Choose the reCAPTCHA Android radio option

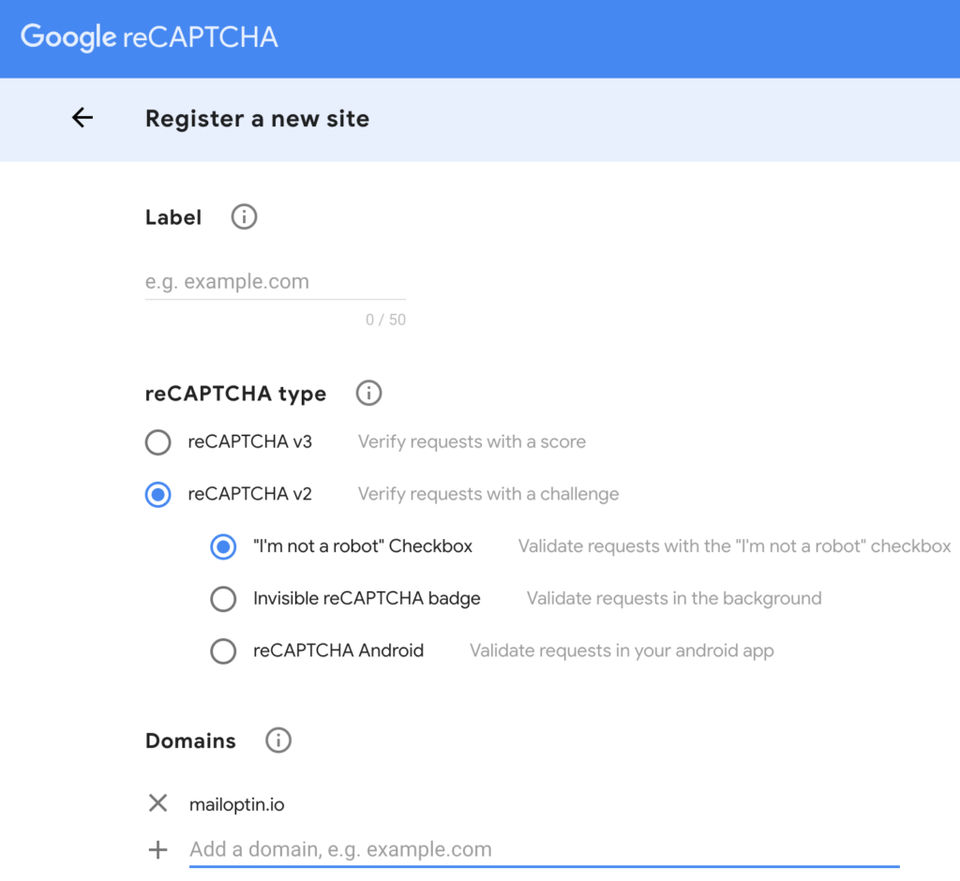coord(223,651)
